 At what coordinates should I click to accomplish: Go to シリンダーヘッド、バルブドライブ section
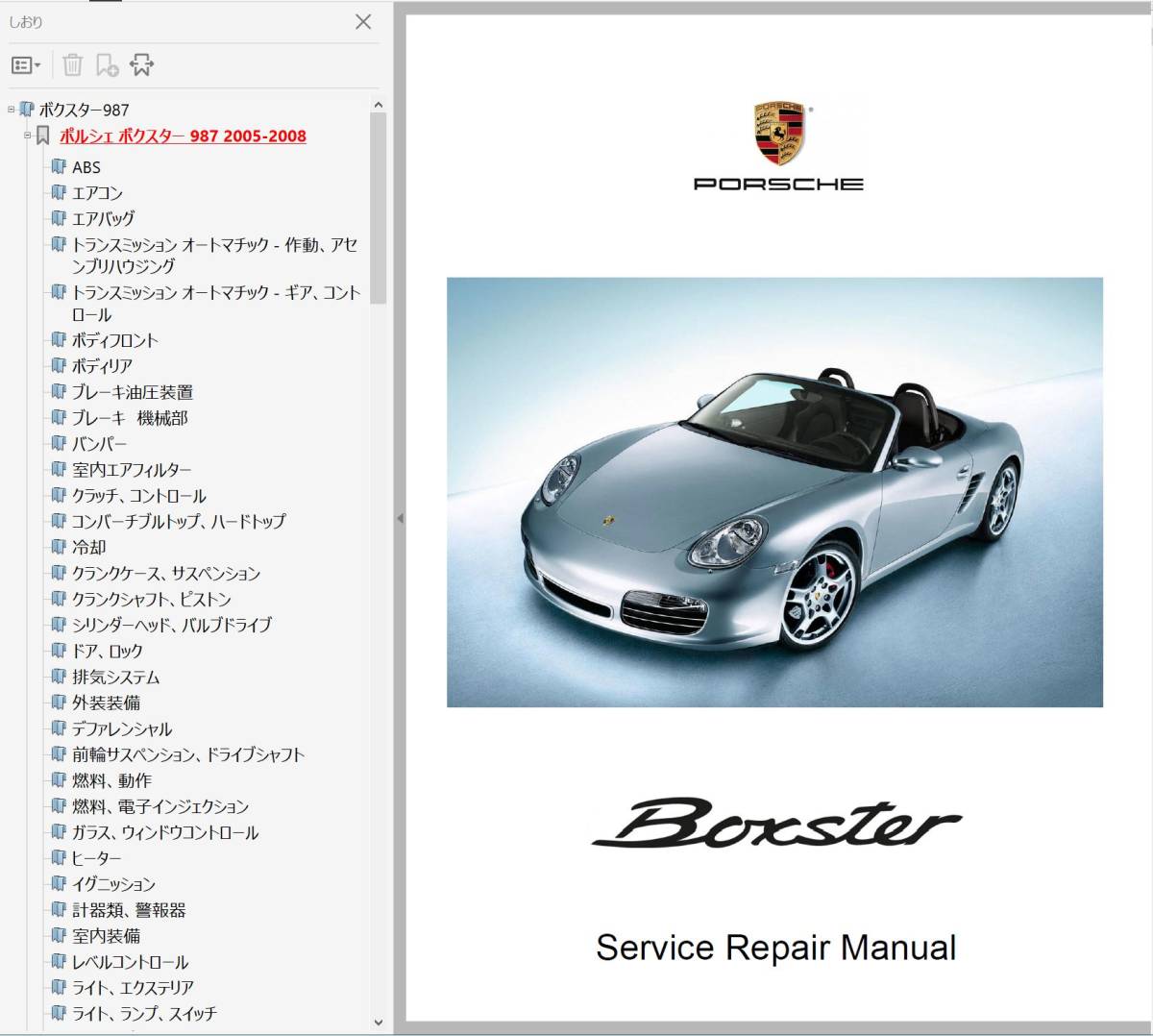pos(172,626)
